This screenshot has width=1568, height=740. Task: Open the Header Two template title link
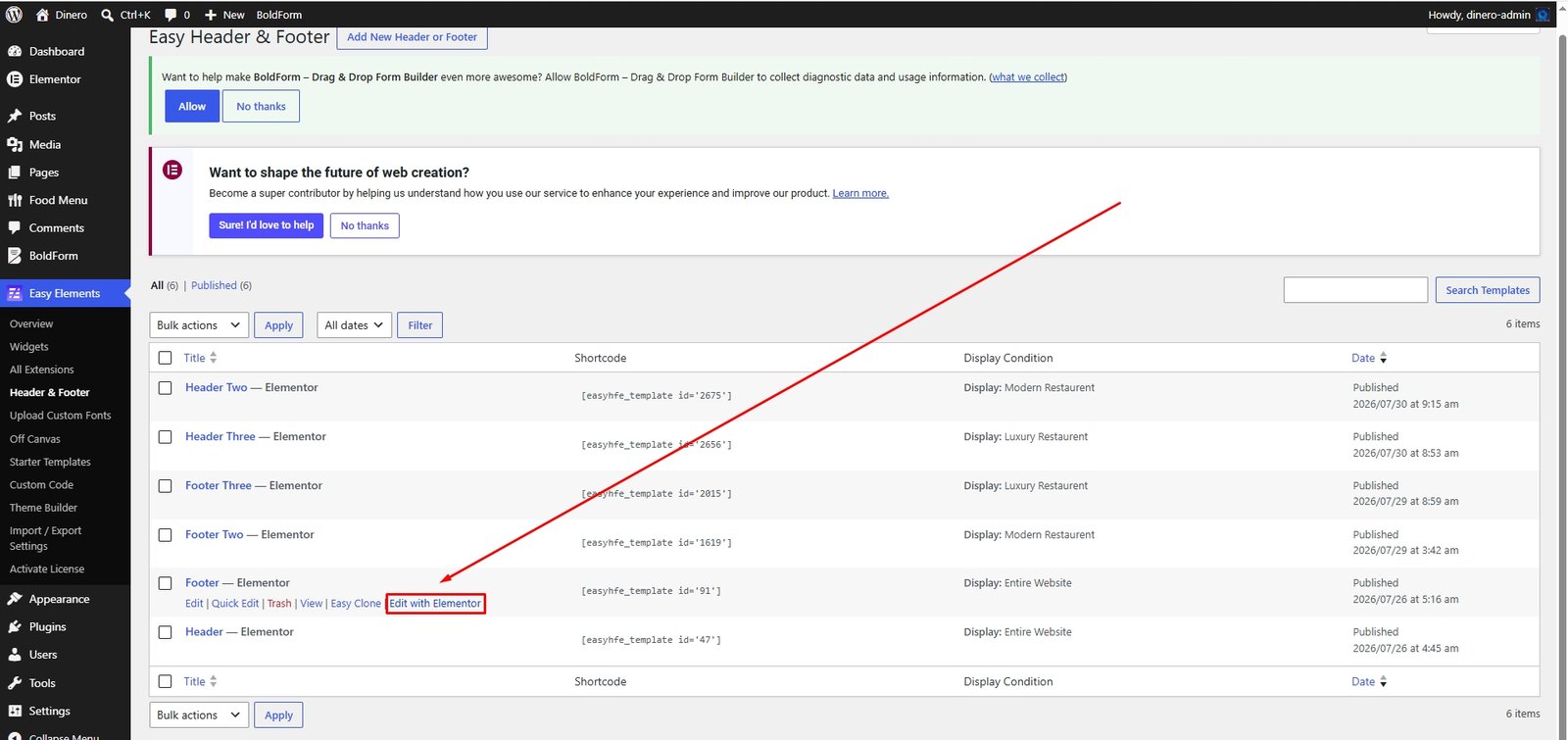(217, 387)
